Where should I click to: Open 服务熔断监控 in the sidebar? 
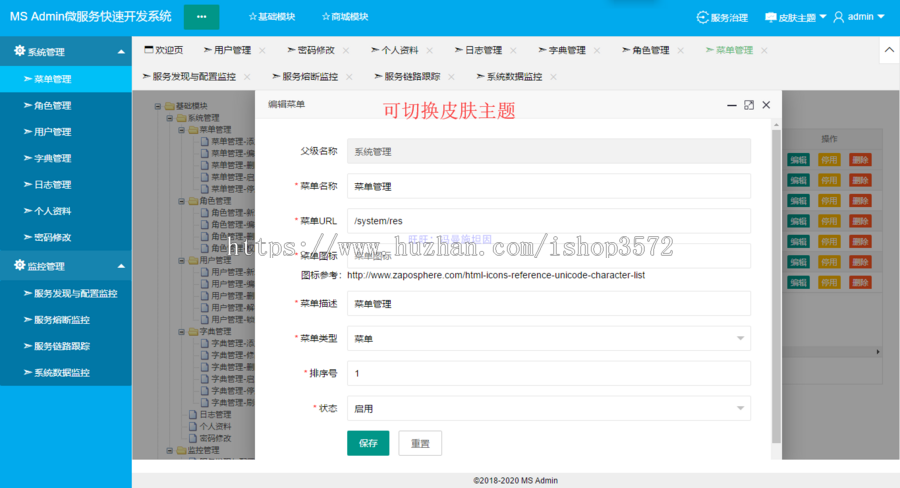pos(66,320)
